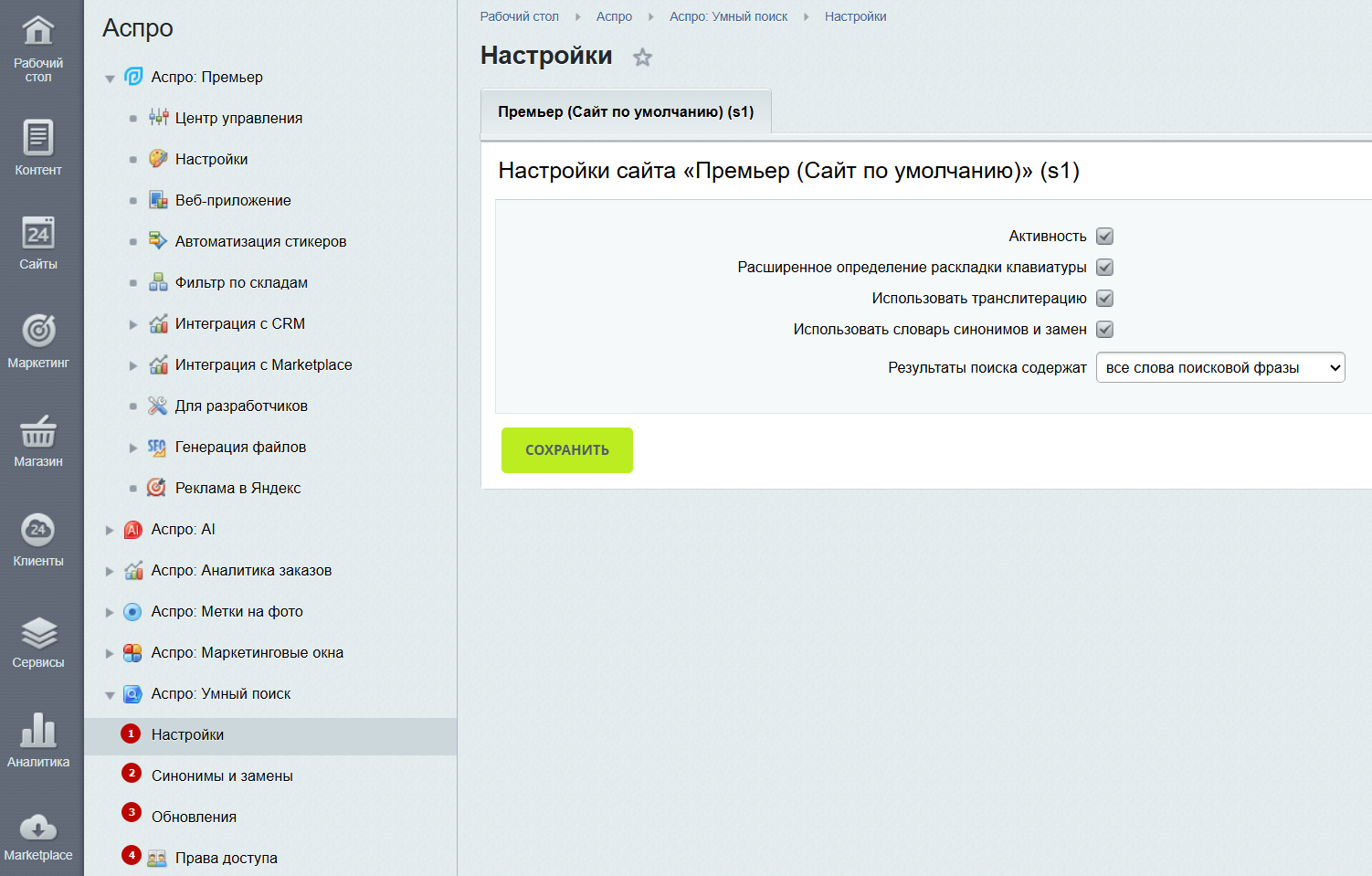Collapse the Аспро: Умный поиск node

pyautogui.click(x=110, y=695)
